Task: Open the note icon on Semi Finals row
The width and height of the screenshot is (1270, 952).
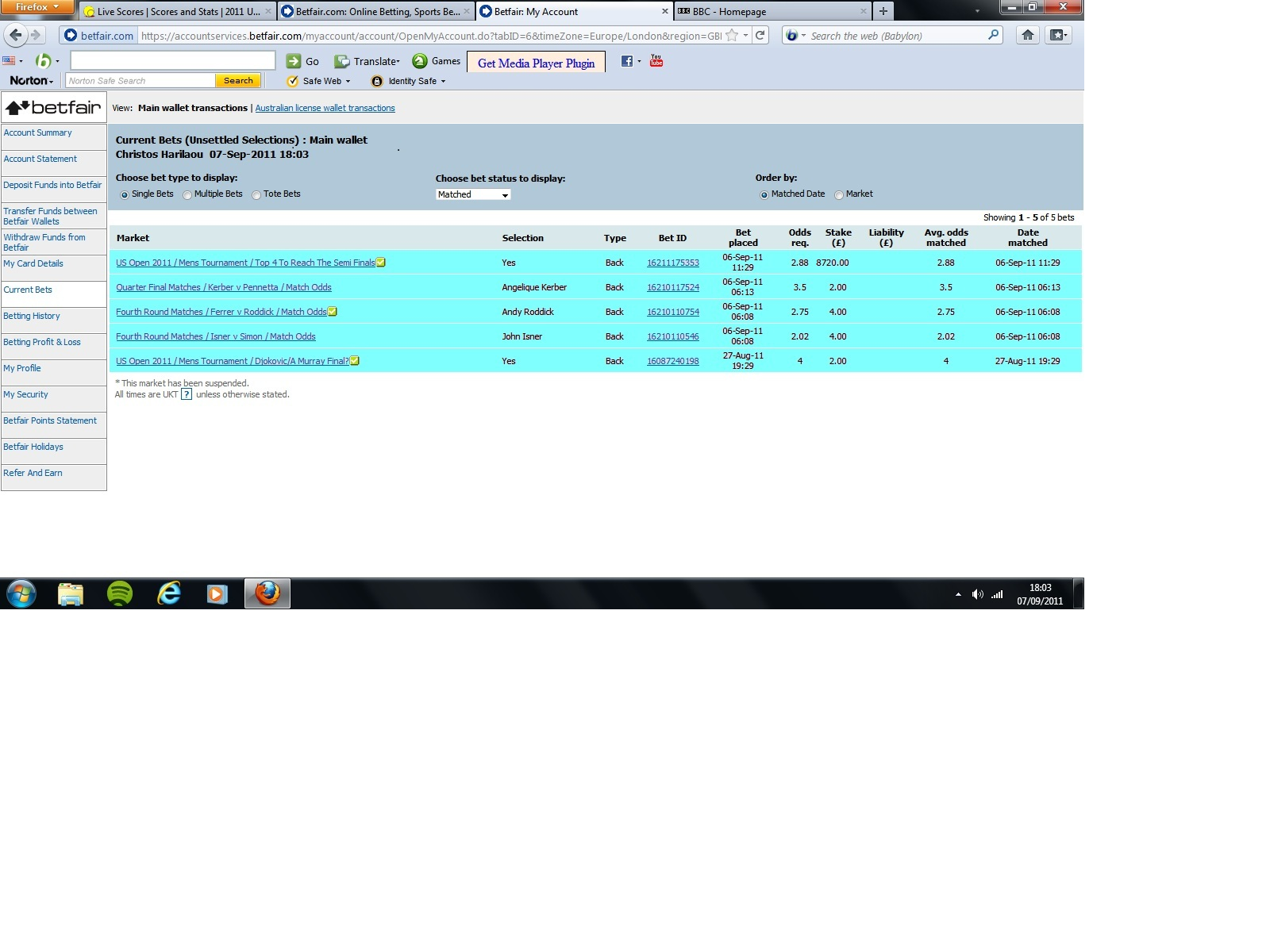Action: pyautogui.click(x=381, y=263)
